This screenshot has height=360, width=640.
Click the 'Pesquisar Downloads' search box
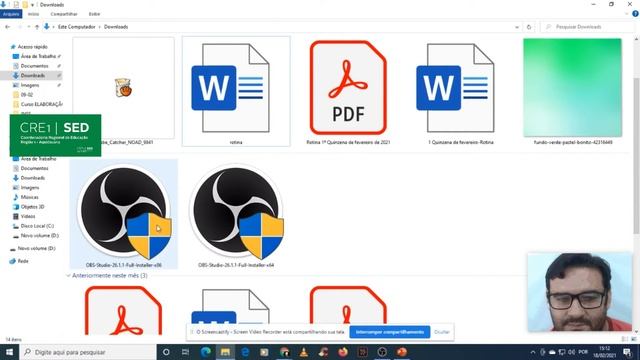pyautogui.click(x=587, y=27)
